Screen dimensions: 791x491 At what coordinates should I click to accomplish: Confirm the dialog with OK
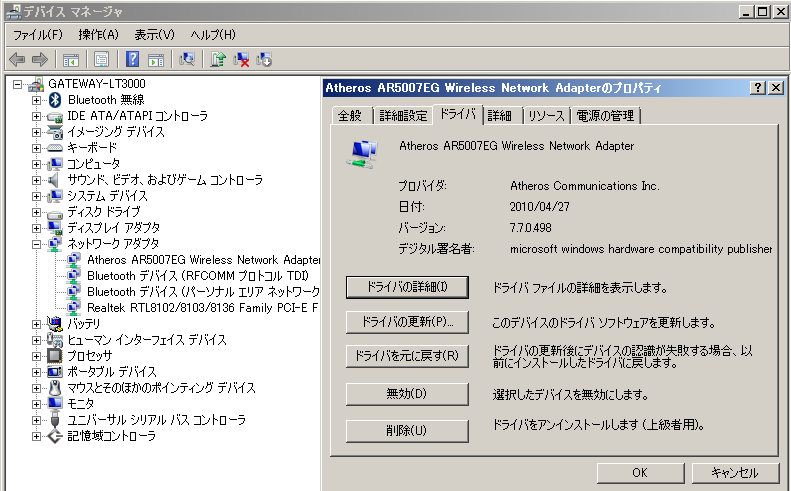[x=640, y=473]
